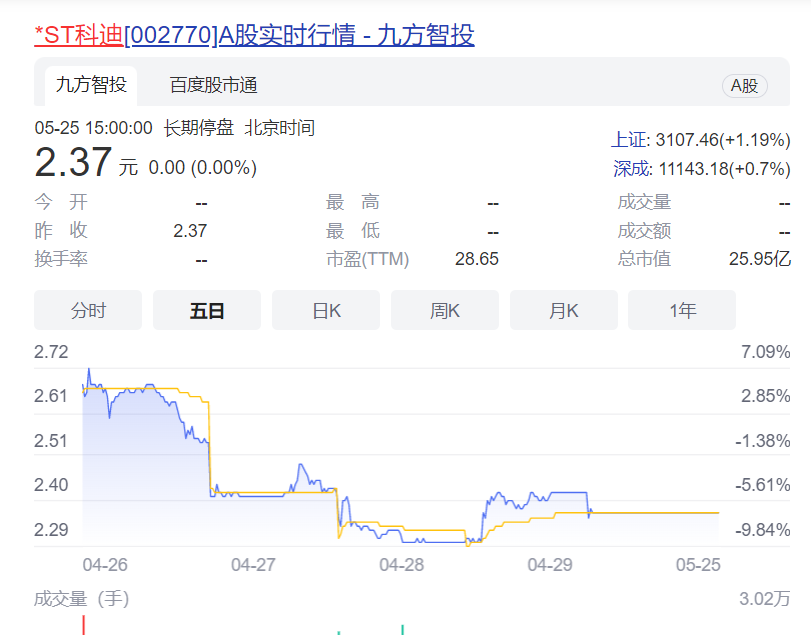Open the 深成 index quote
The width and height of the screenshot is (811, 635).
(700, 169)
